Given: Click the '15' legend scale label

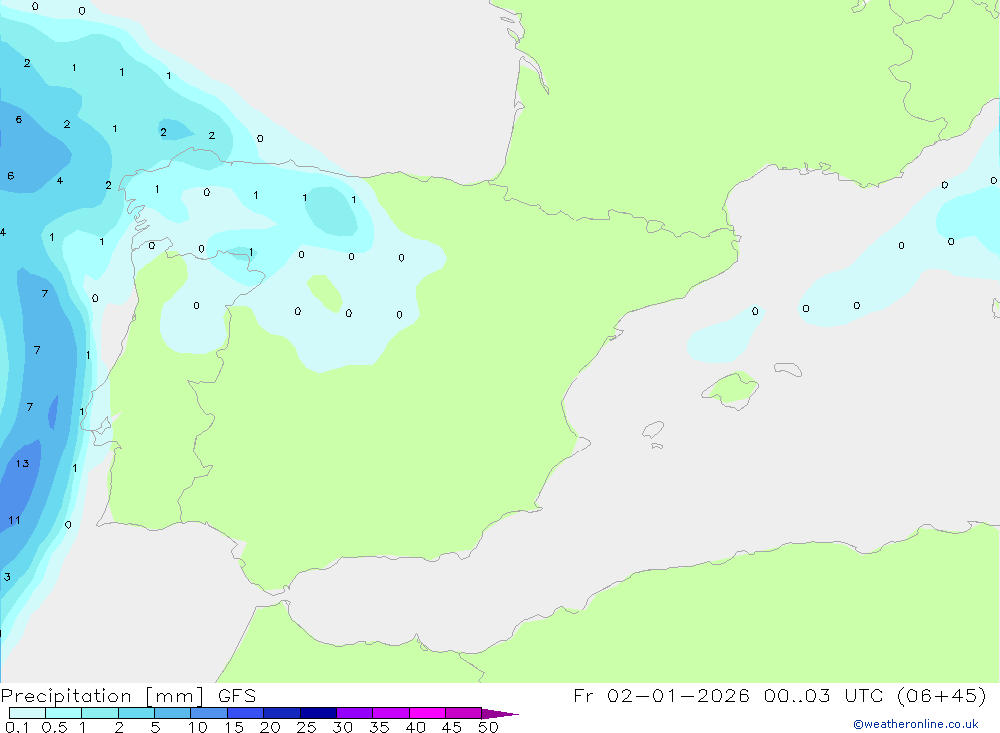Looking at the screenshot, I should click(x=234, y=727).
